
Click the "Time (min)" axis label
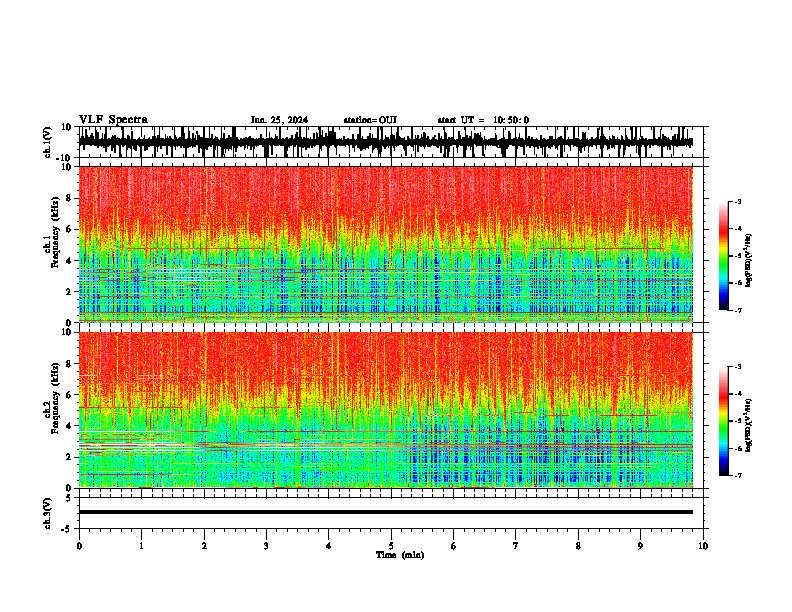400,555
